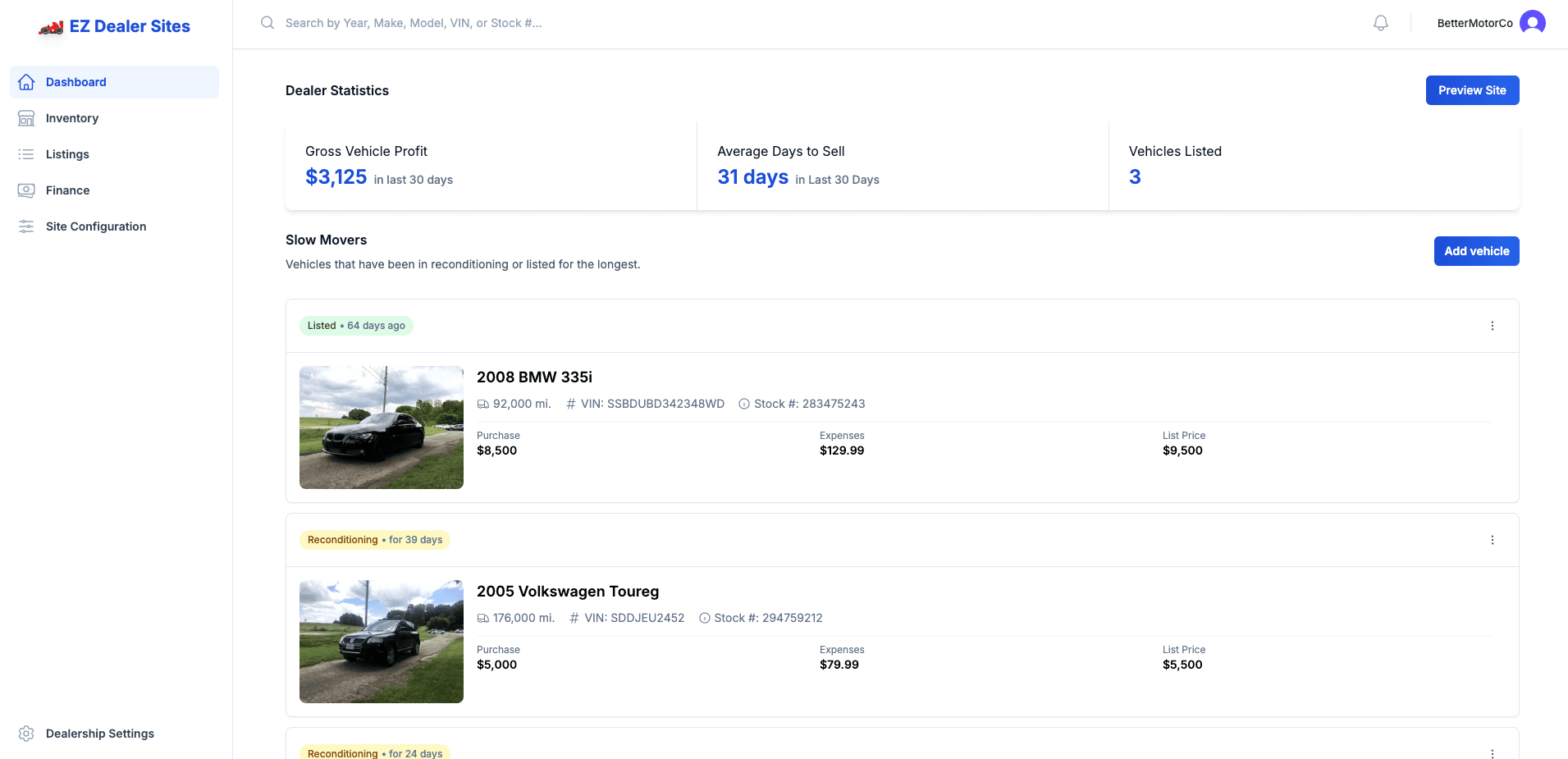Click the Volkswagen Toureg photo thumbnail
1568x759 pixels.
(x=381, y=641)
